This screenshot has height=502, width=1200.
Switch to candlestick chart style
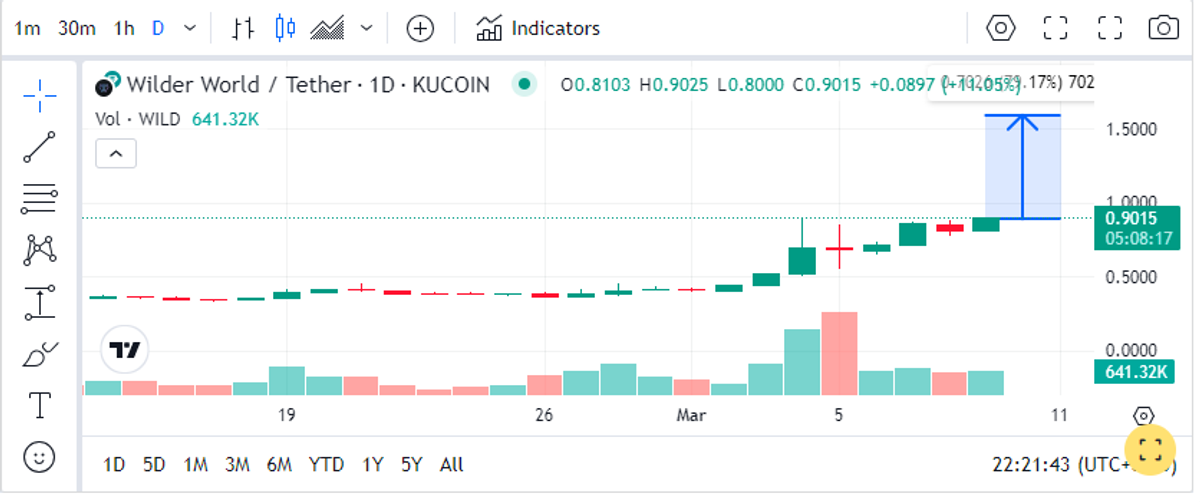click(285, 29)
